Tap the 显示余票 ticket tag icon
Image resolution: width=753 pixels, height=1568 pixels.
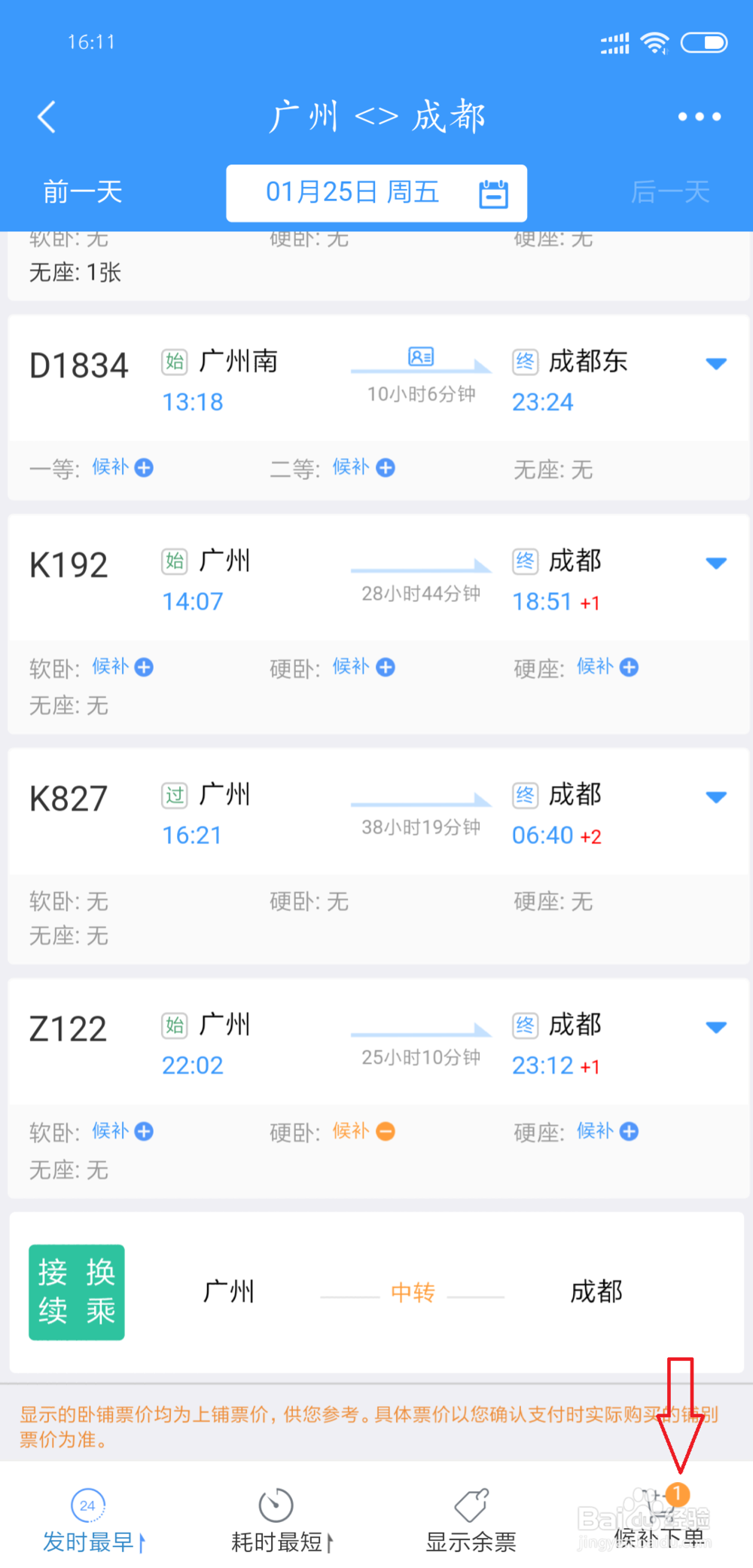471,1505
